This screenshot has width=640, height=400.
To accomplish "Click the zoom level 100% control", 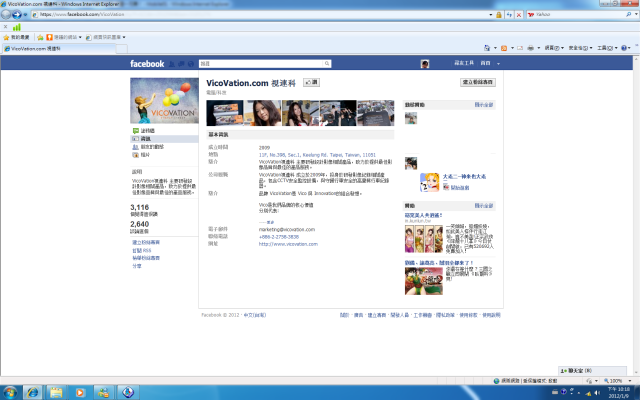I will [613, 381].
